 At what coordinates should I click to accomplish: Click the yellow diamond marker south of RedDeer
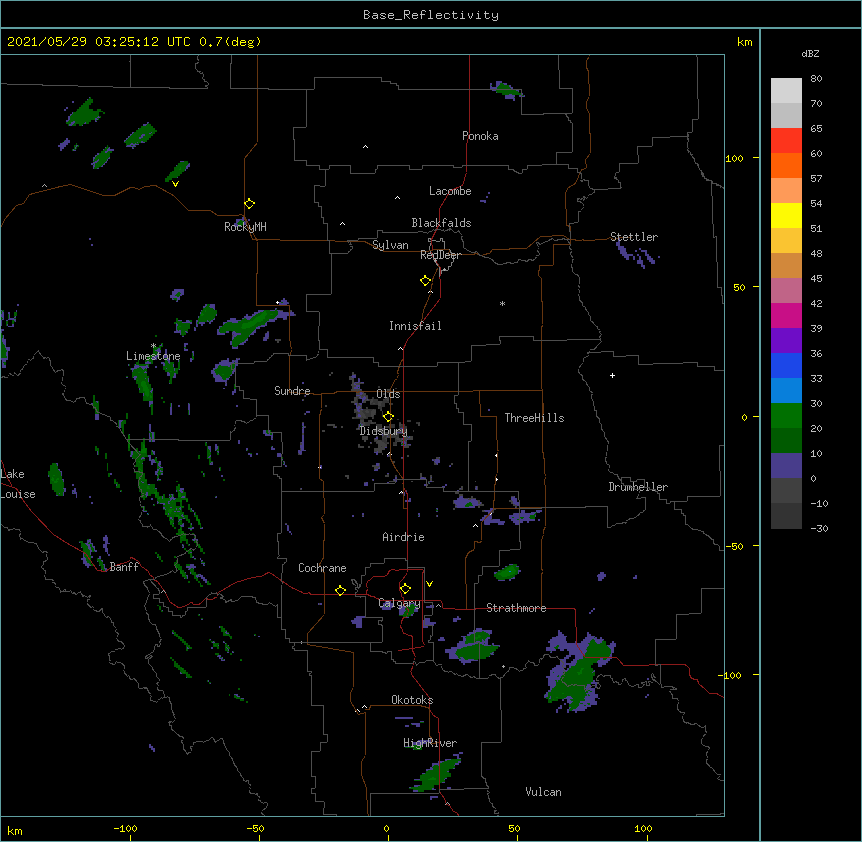point(426,281)
